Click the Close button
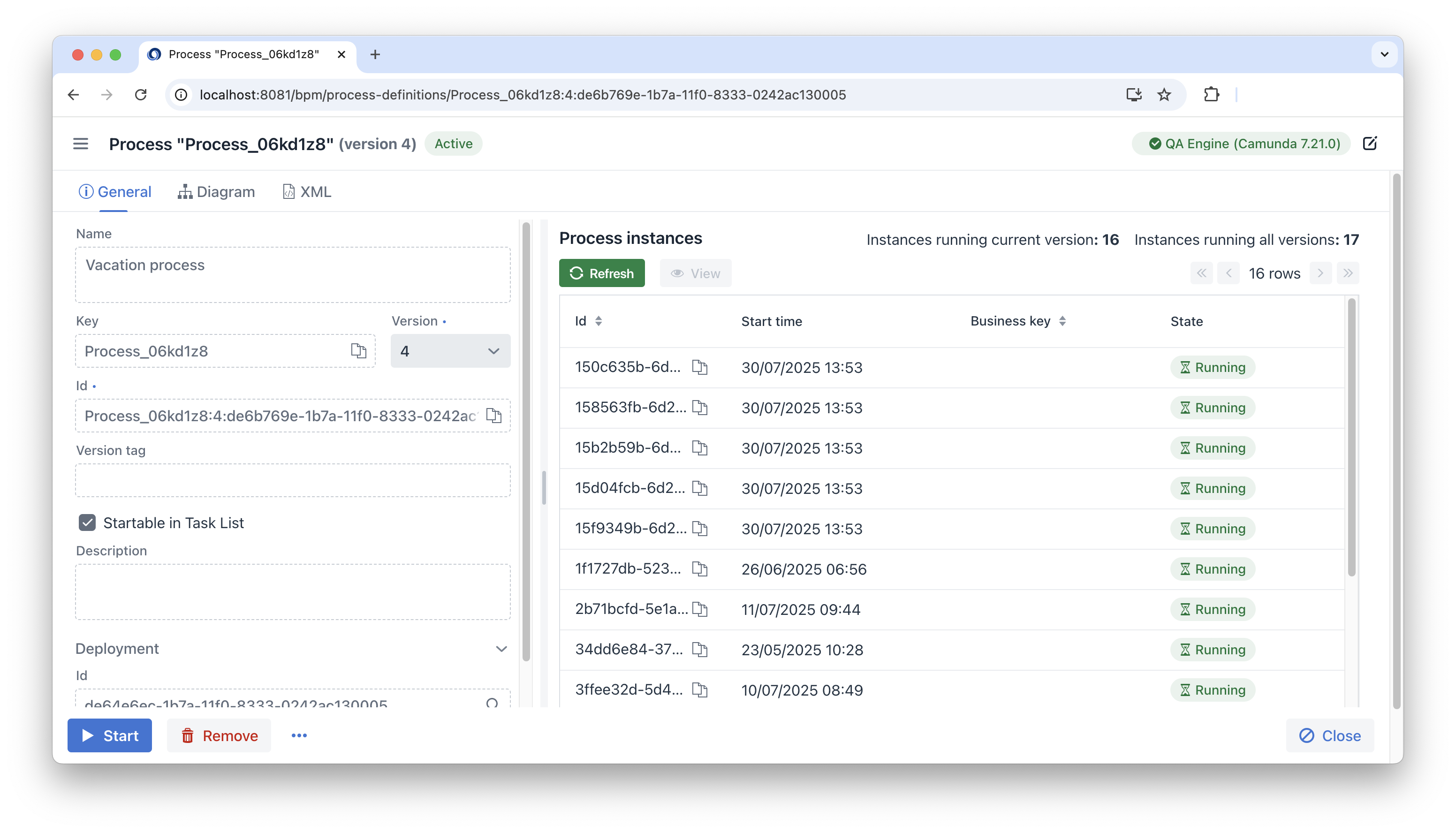This screenshot has width=1456, height=833. point(1329,735)
